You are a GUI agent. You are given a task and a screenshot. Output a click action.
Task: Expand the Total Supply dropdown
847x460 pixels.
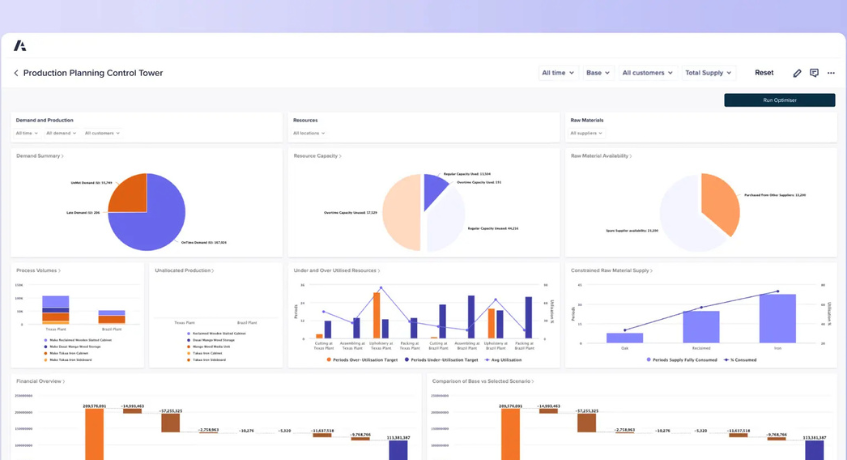708,73
